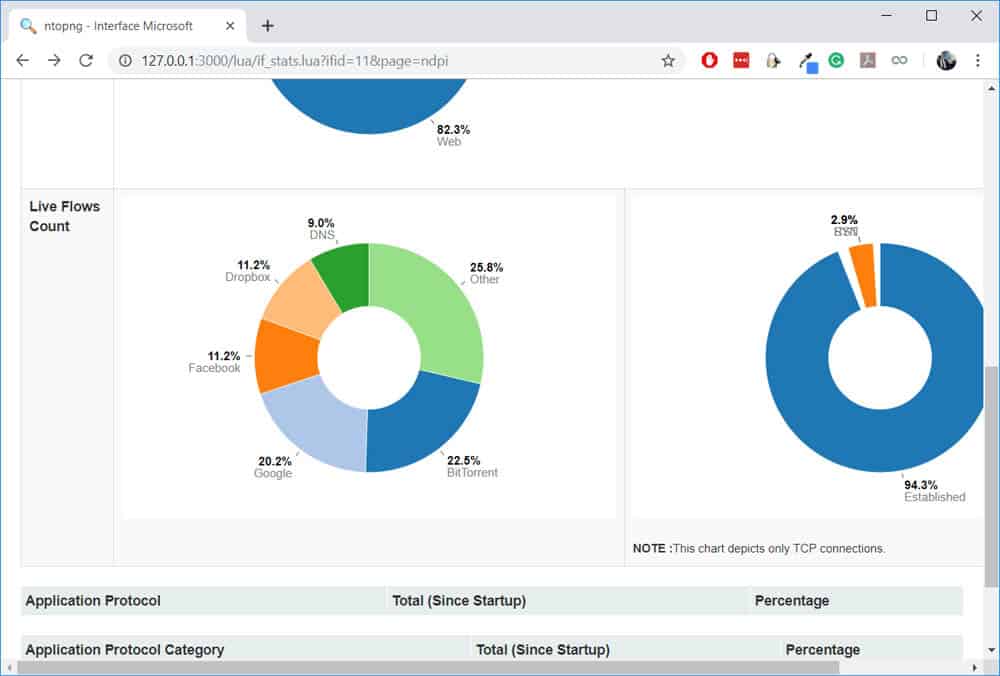
Task: Open the Chrome three-dot menu
Action: pos(978,61)
